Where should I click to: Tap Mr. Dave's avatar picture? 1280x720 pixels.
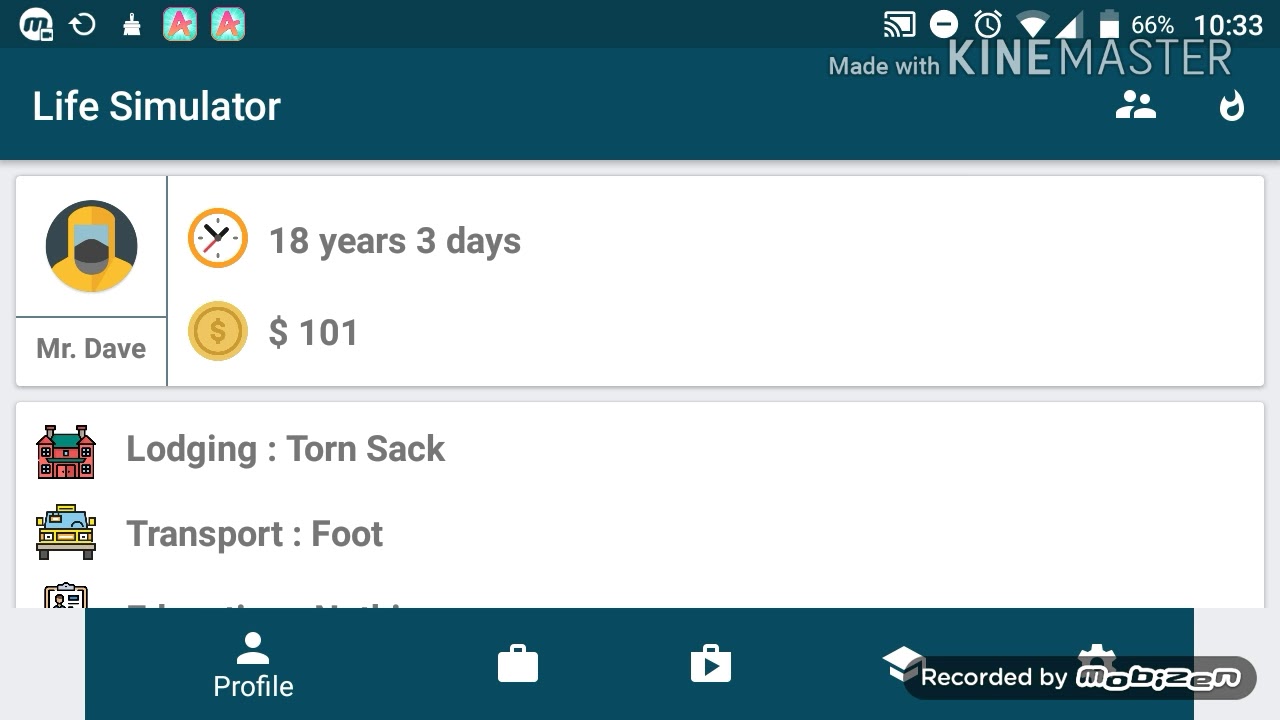click(91, 246)
